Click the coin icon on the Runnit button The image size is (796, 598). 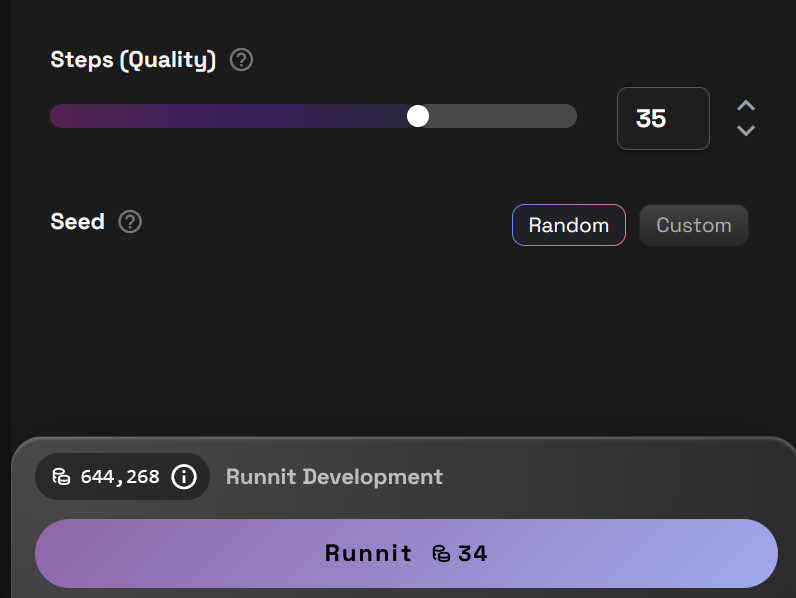pyautogui.click(x=441, y=553)
